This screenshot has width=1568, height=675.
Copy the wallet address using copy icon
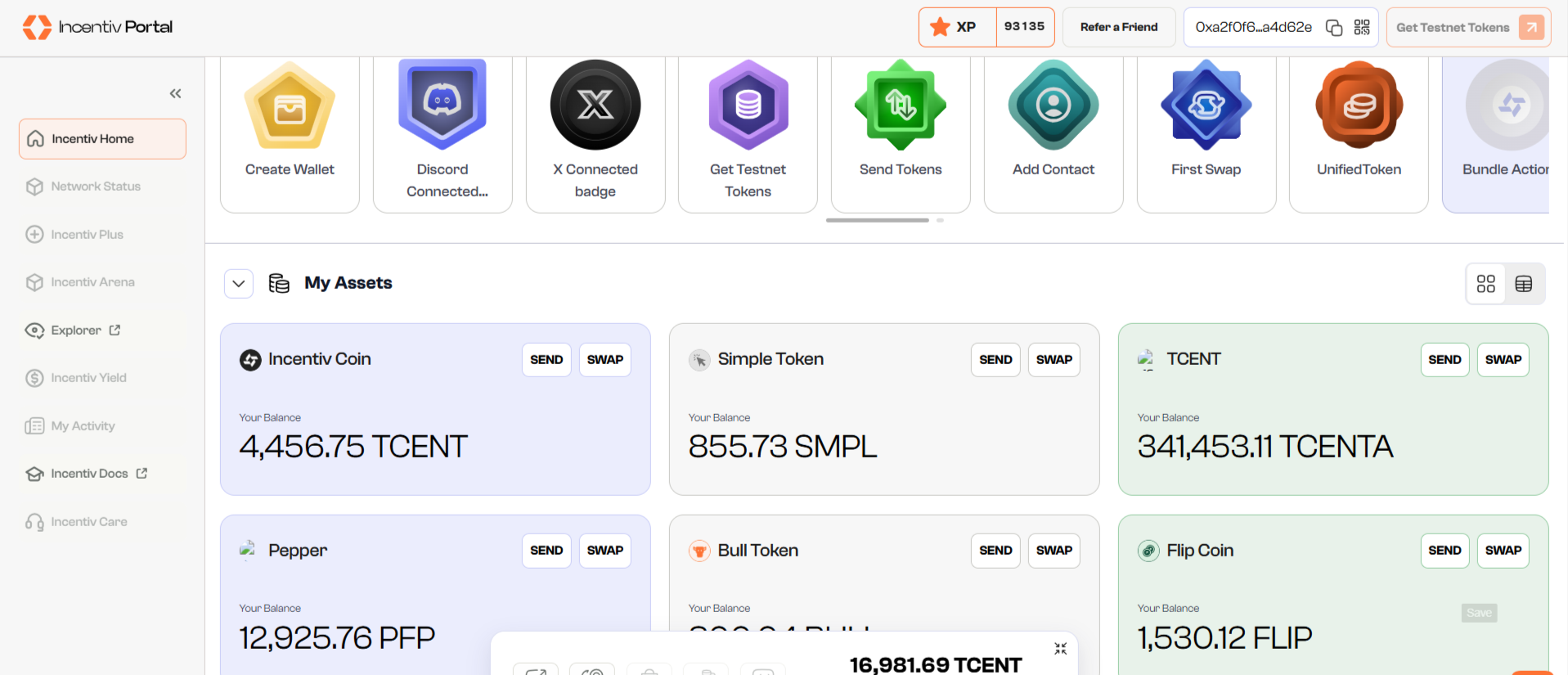(x=1334, y=28)
